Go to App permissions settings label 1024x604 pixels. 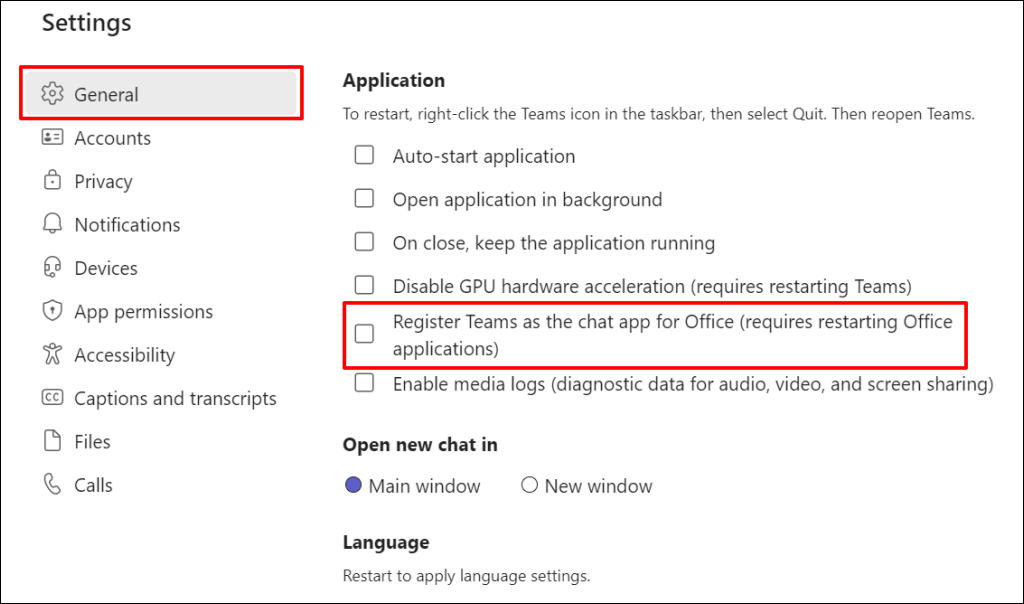[x=144, y=311]
